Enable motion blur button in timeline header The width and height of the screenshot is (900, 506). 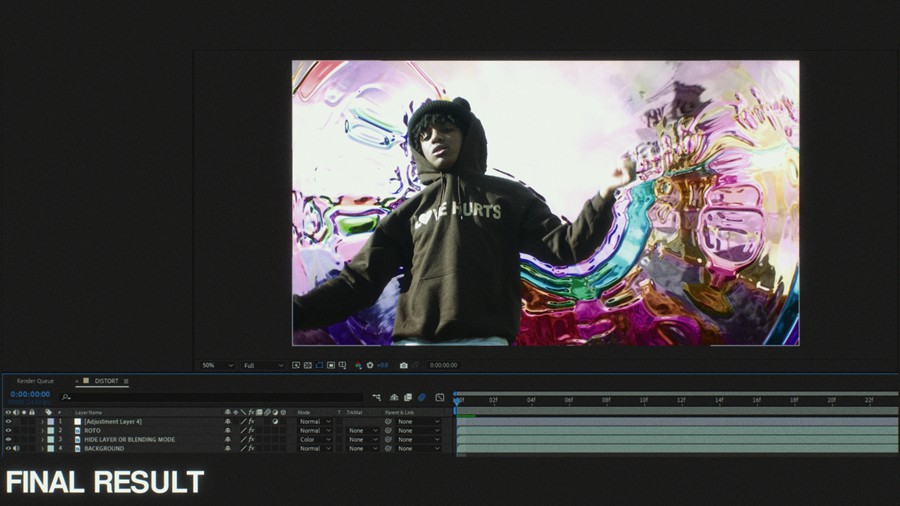pos(421,397)
